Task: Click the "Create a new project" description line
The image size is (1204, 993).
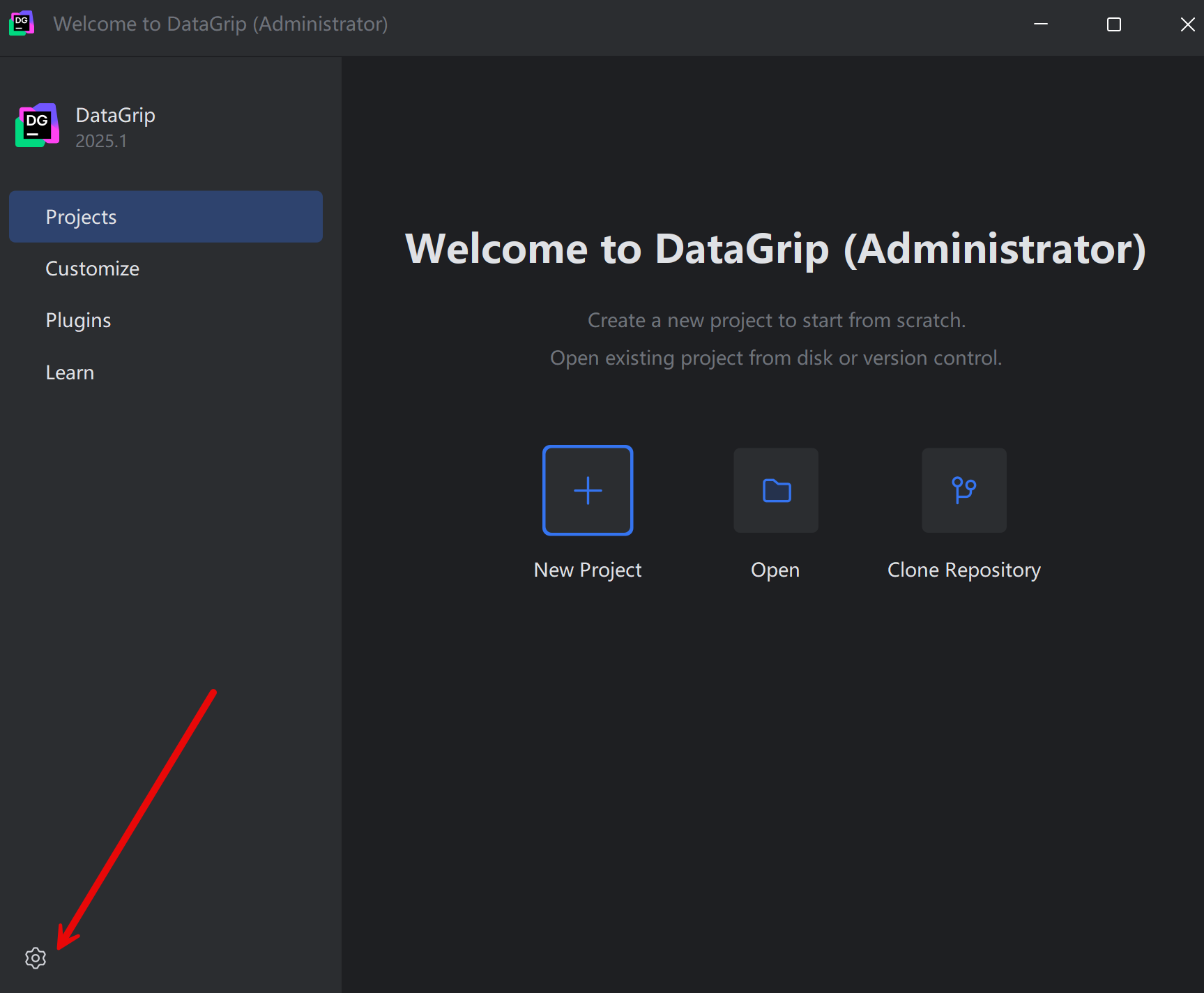Action: coord(776,320)
